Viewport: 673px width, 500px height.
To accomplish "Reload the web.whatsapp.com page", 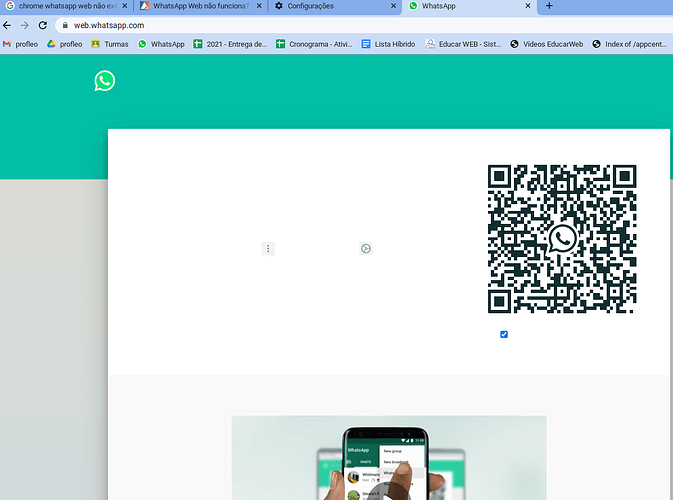I will pyautogui.click(x=42, y=25).
